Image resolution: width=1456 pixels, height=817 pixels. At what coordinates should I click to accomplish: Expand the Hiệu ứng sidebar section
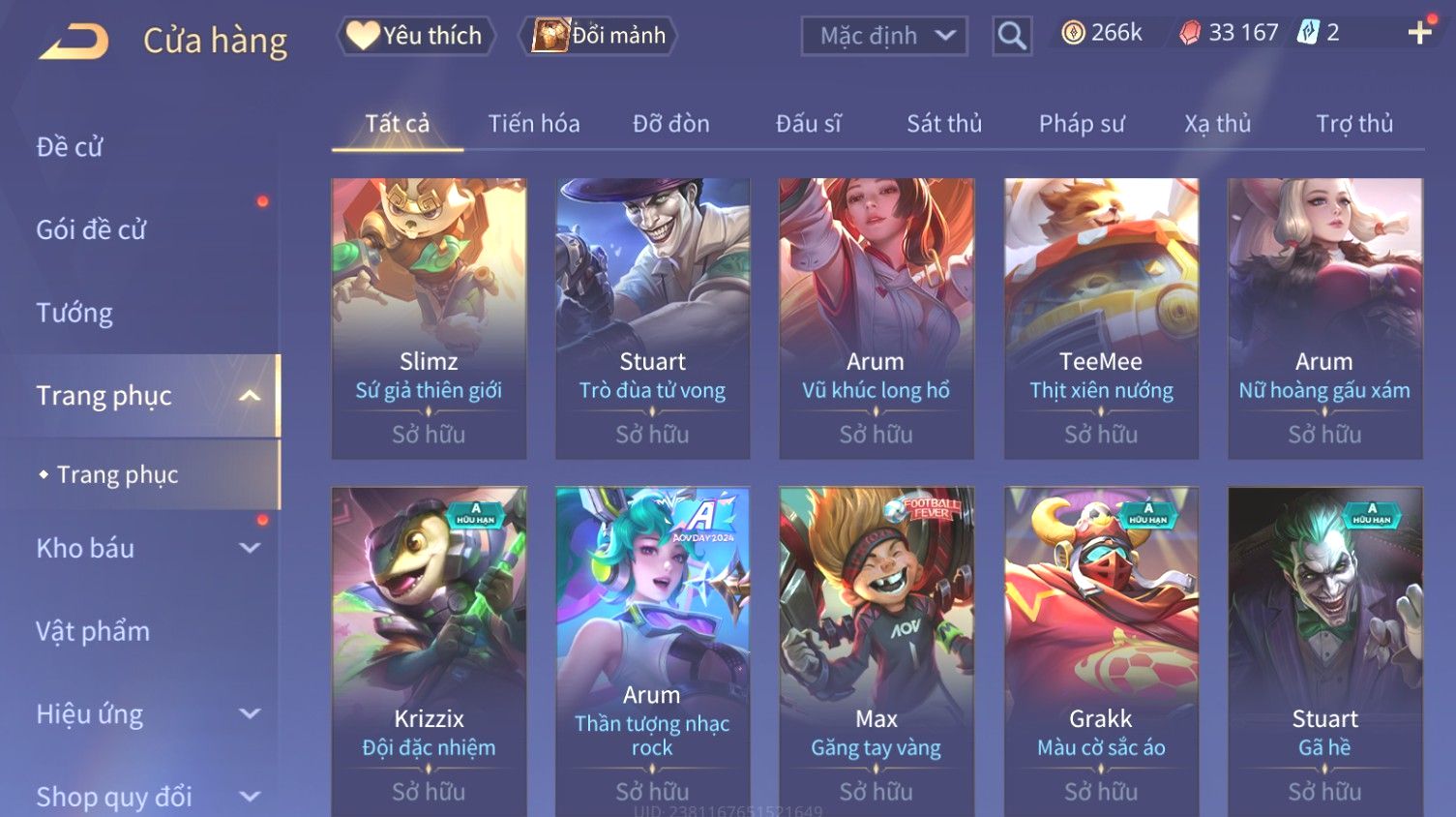[x=250, y=714]
